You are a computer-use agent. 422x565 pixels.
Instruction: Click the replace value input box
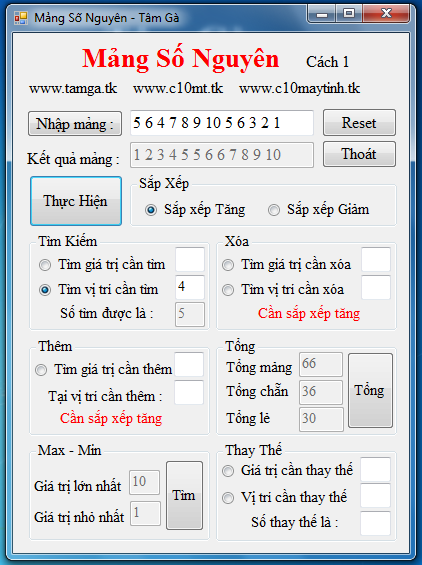[376, 470]
